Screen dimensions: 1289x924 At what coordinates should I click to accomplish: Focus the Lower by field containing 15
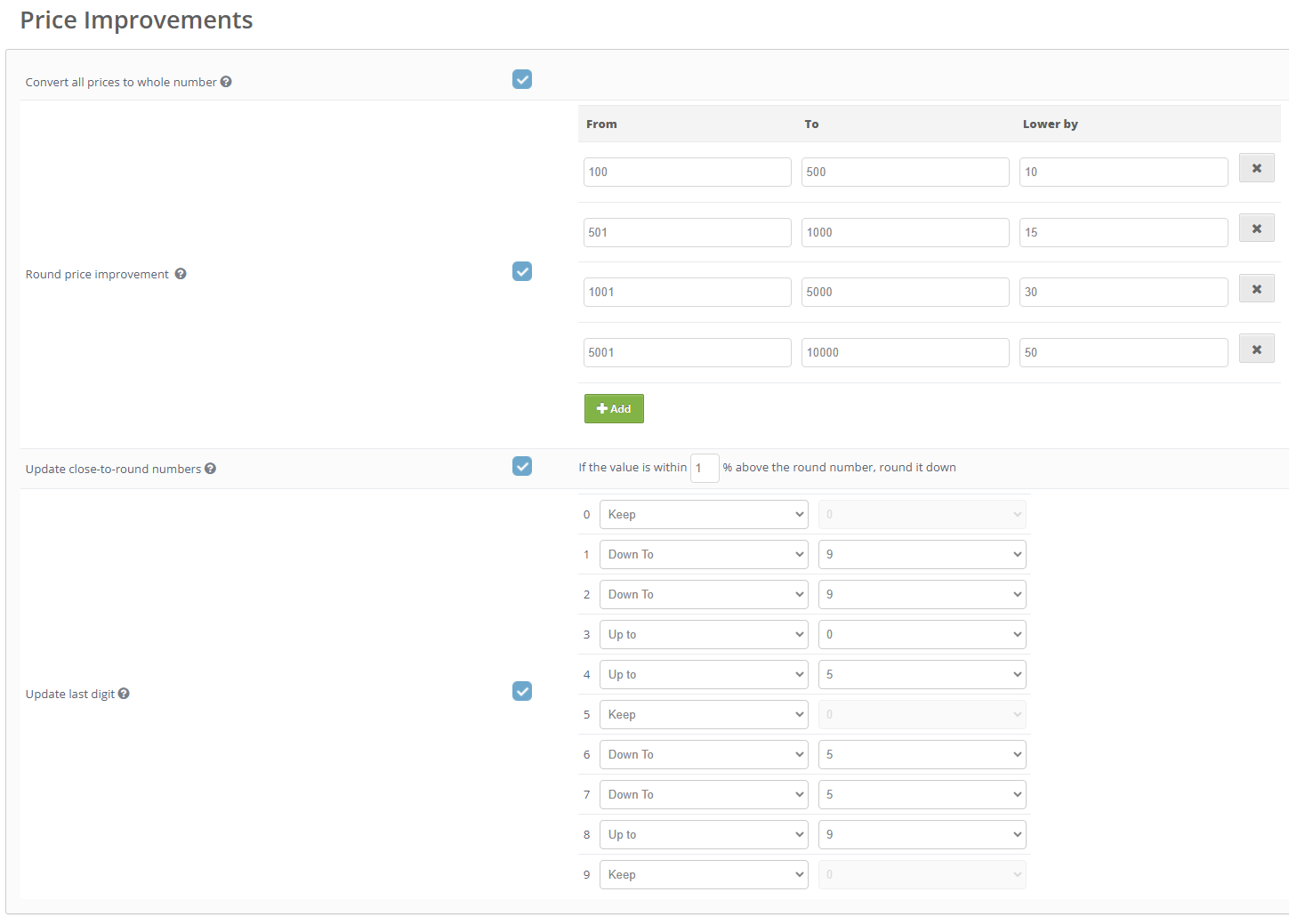pyautogui.click(x=1124, y=232)
